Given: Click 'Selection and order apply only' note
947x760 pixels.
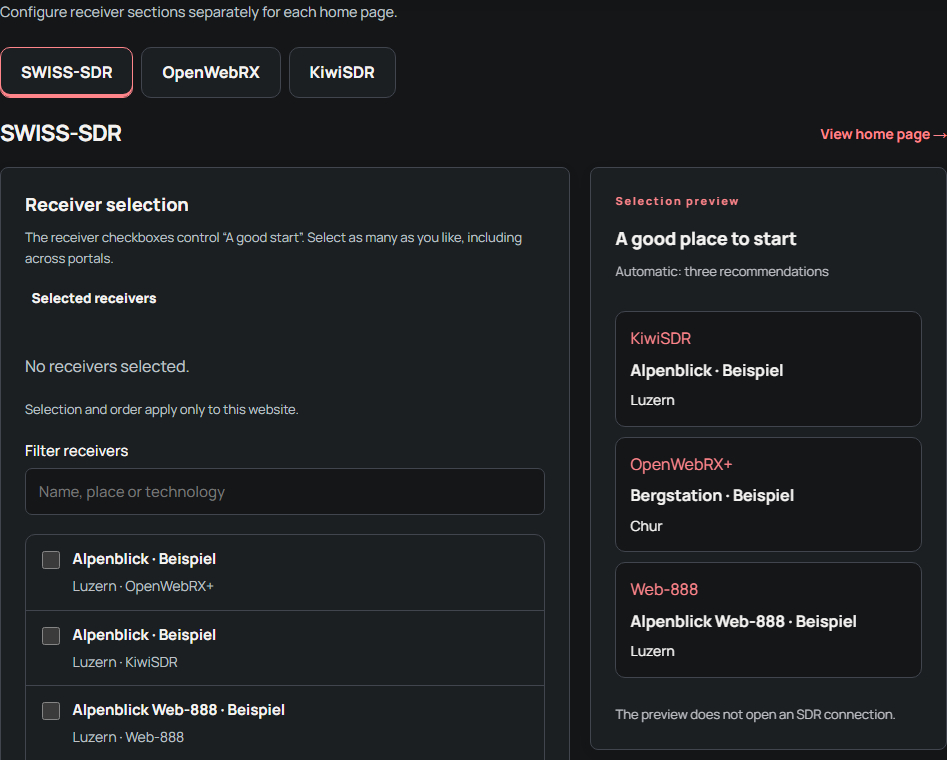Looking at the screenshot, I should click(161, 410).
